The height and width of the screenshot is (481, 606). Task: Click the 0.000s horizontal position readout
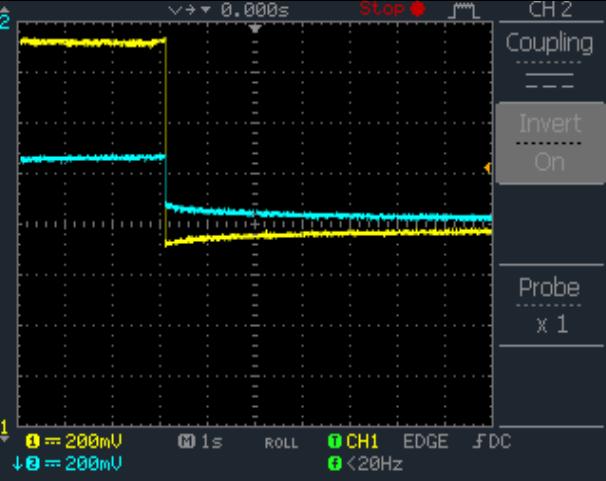[x=255, y=10]
